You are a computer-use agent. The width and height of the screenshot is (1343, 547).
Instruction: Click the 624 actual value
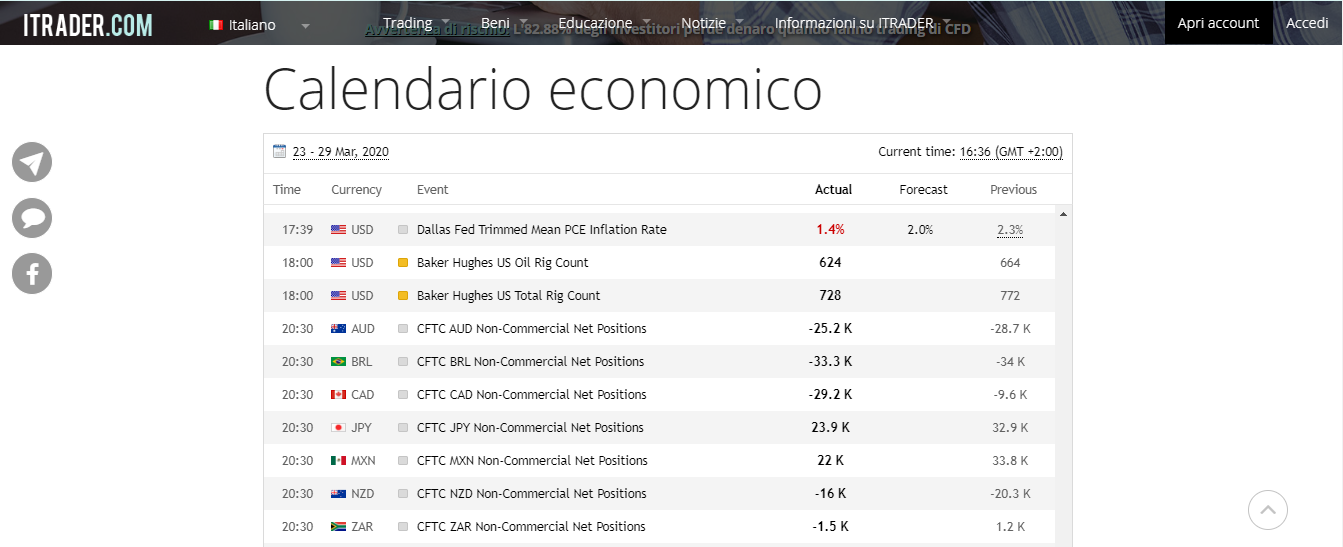(830, 263)
